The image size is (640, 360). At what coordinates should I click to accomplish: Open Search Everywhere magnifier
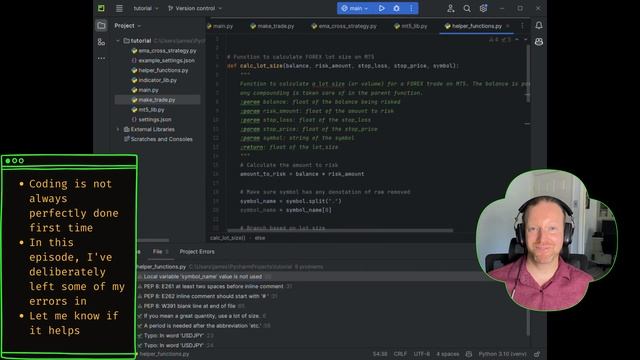467,8
